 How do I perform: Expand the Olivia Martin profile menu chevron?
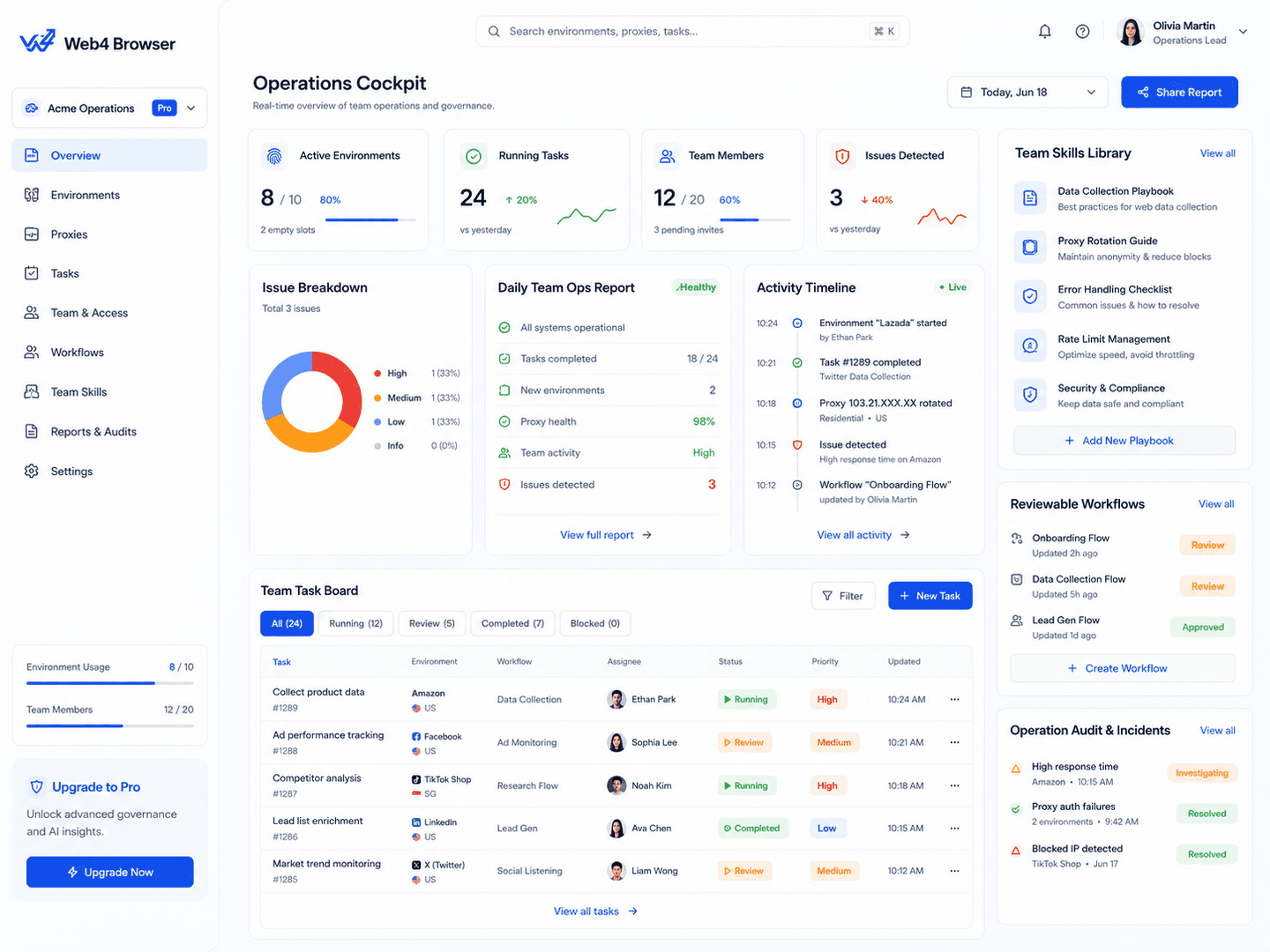[x=1243, y=32]
